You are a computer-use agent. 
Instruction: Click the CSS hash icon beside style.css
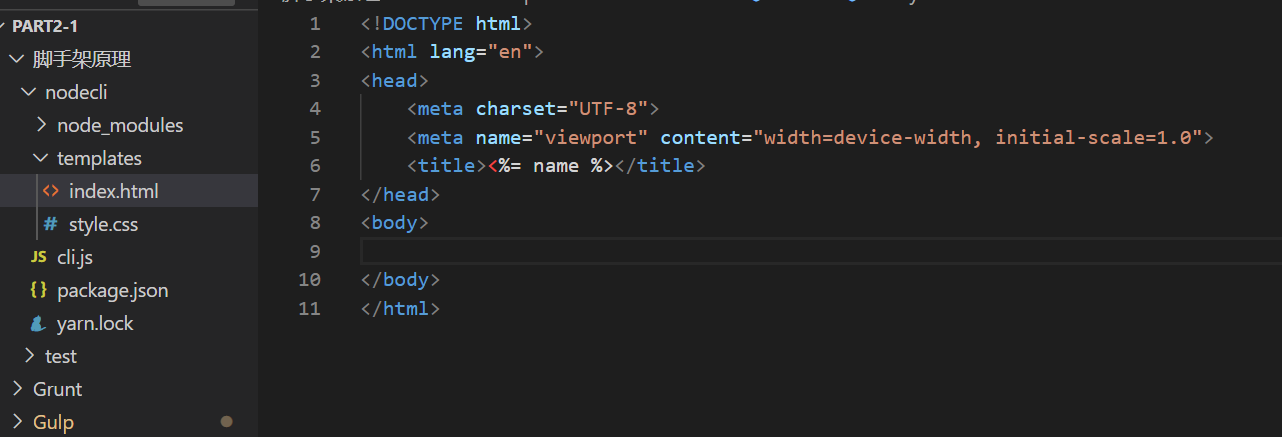tap(50, 224)
